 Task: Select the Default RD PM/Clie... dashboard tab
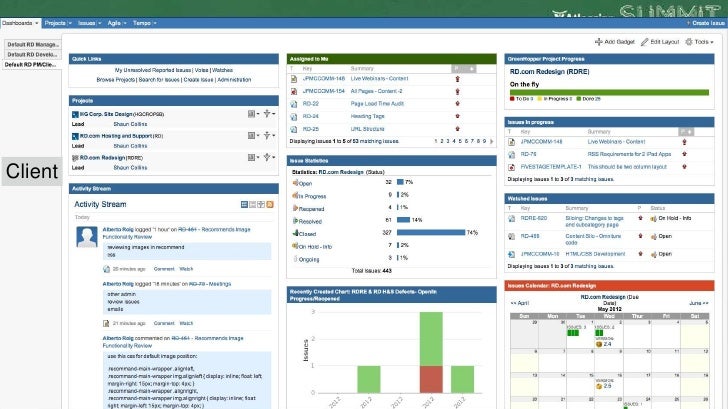point(31,65)
